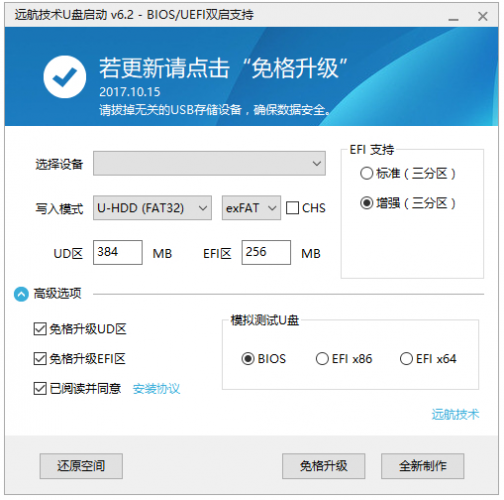This screenshot has height=500, width=504.
Task: Select the 标准（三分区）EFI option
Action: [x=366, y=173]
